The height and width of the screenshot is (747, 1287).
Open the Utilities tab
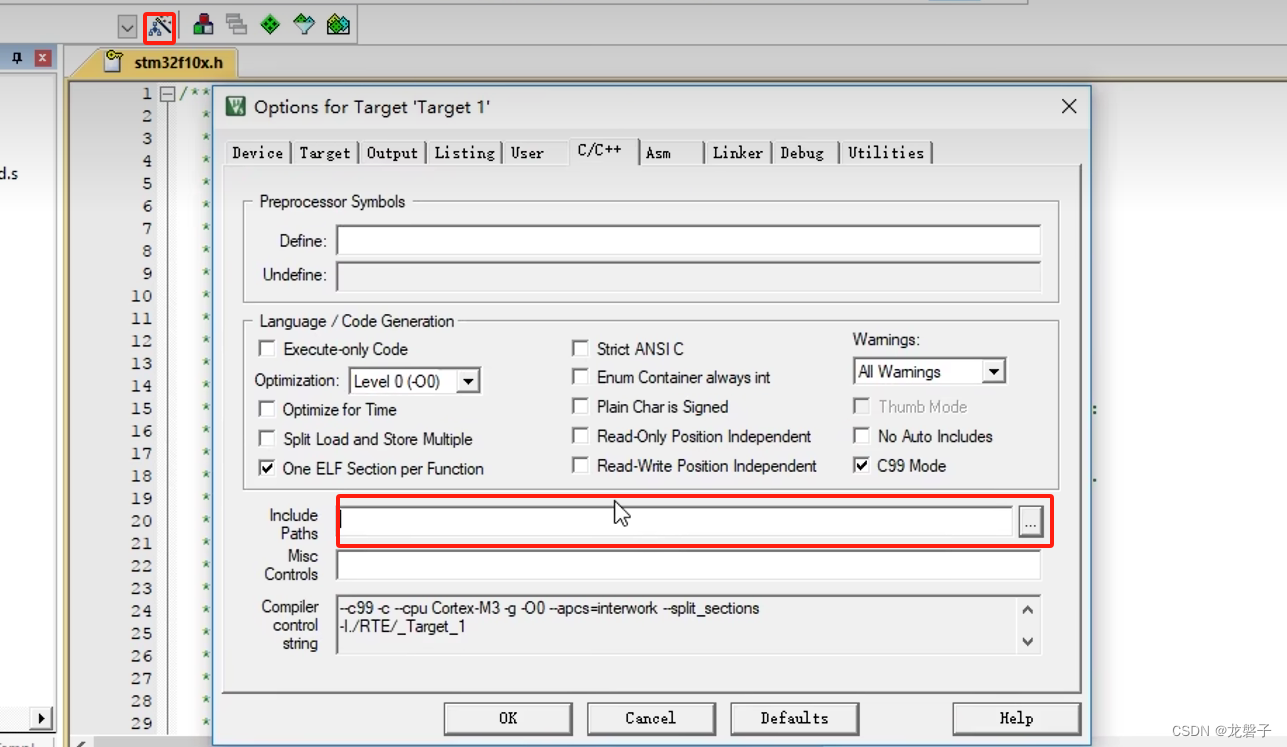point(886,153)
